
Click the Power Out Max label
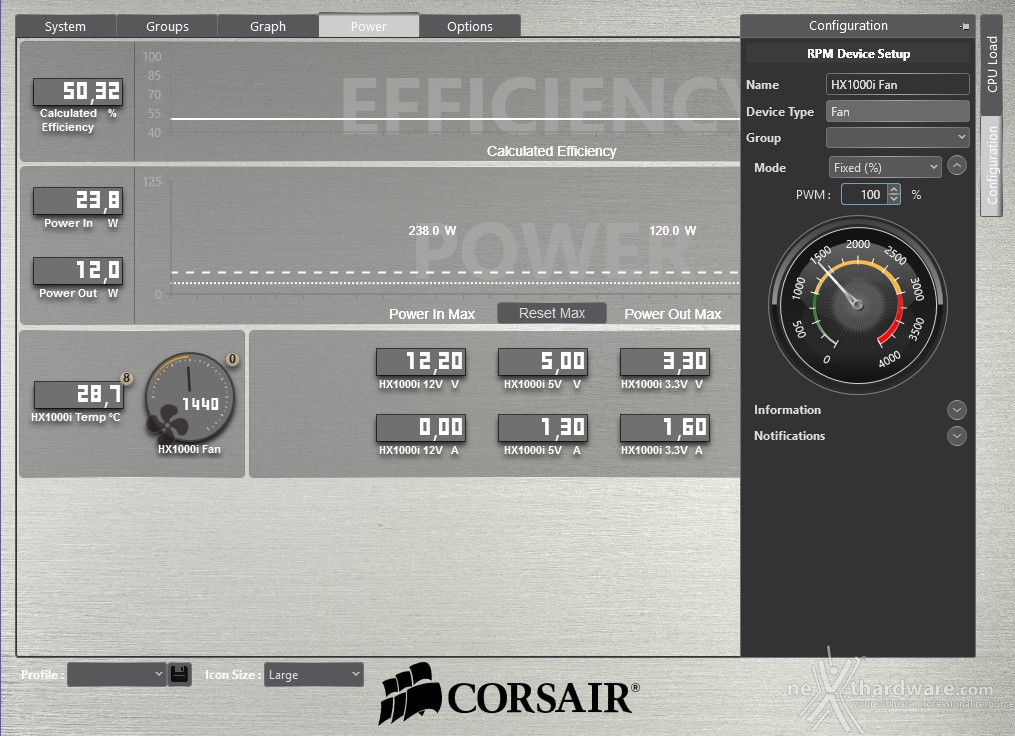pos(673,314)
